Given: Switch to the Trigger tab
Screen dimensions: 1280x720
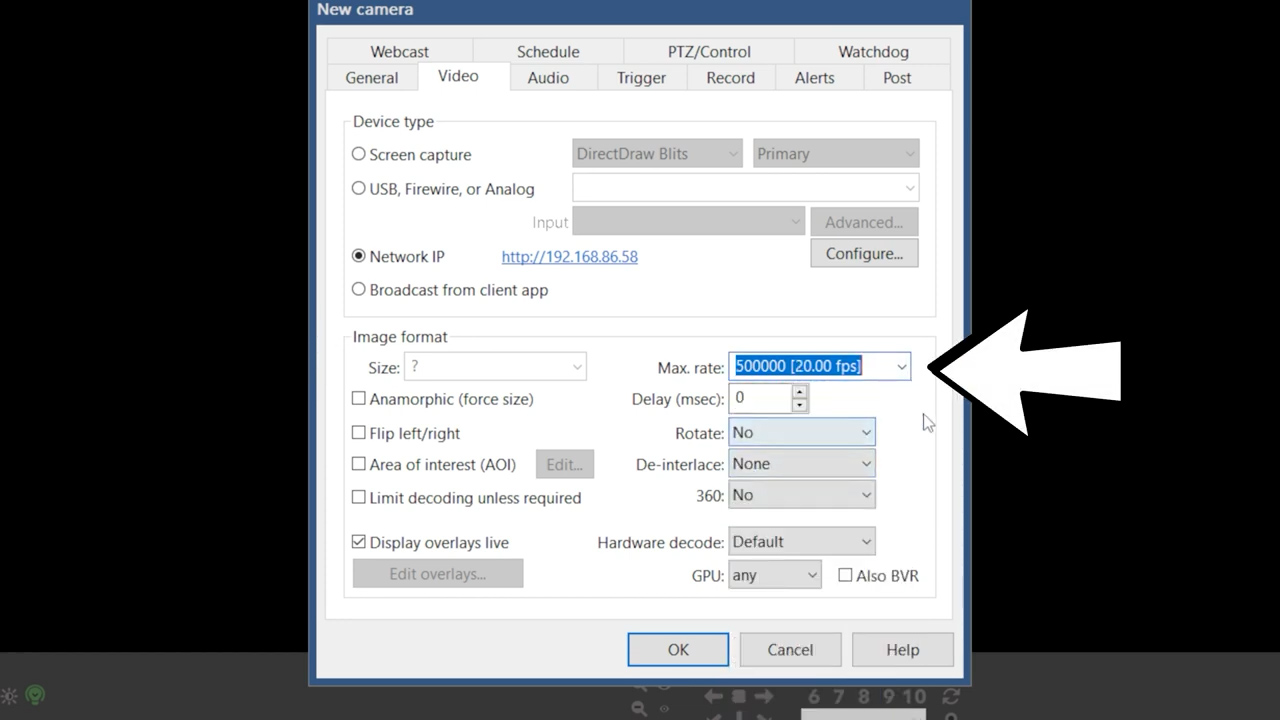Looking at the screenshot, I should tap(641, 78).
